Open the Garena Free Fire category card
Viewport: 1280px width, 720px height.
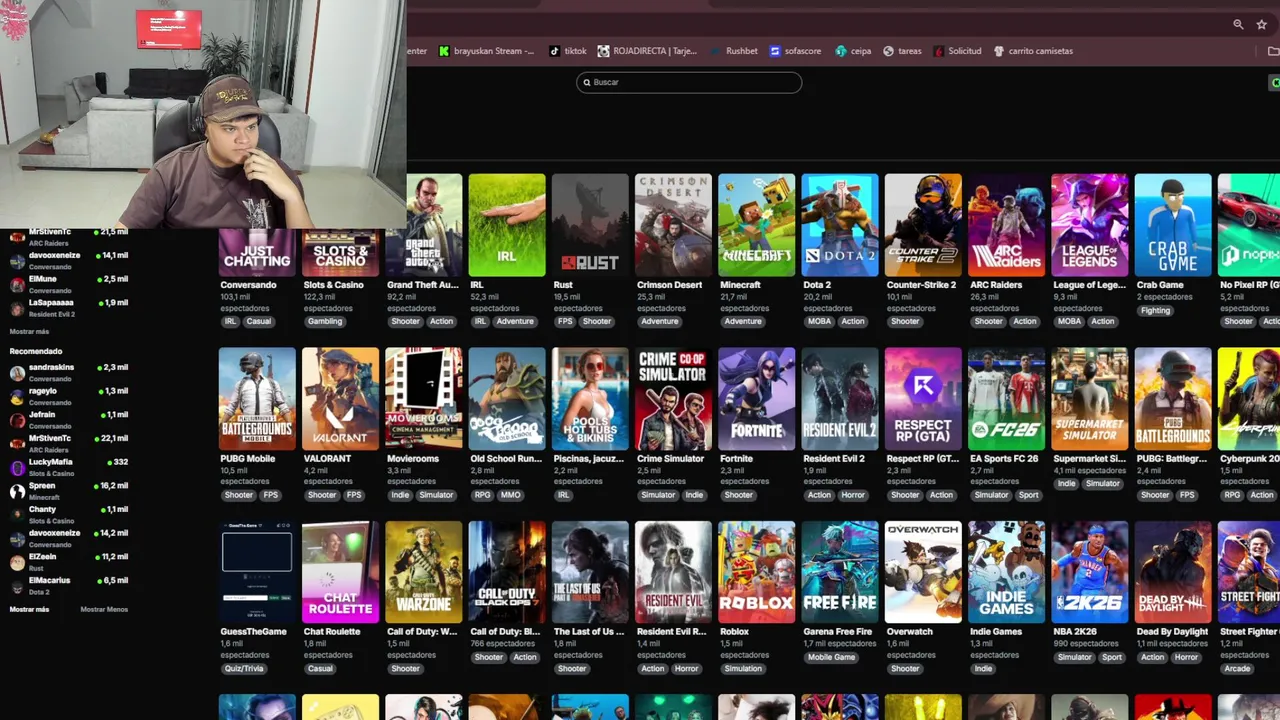click(840, 572)
